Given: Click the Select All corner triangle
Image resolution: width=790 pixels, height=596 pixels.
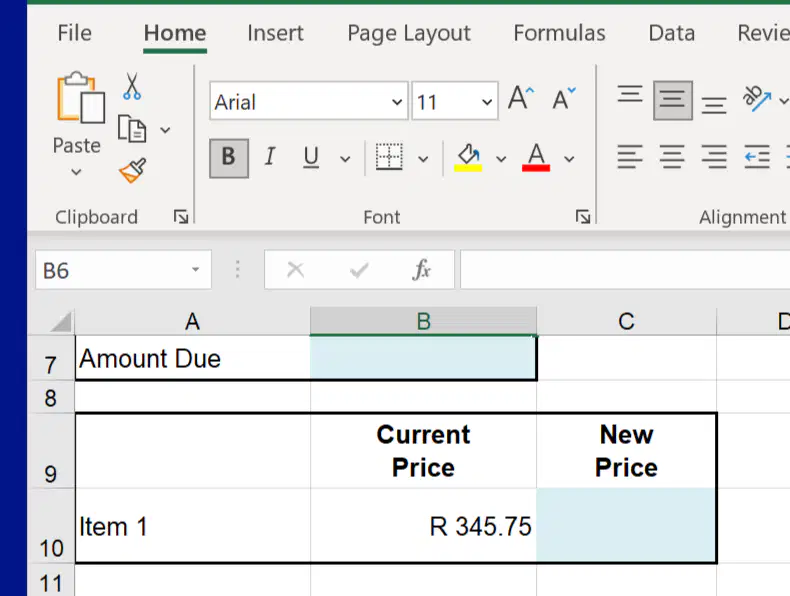Looking at the screenshot, I should tap(60, 322).
